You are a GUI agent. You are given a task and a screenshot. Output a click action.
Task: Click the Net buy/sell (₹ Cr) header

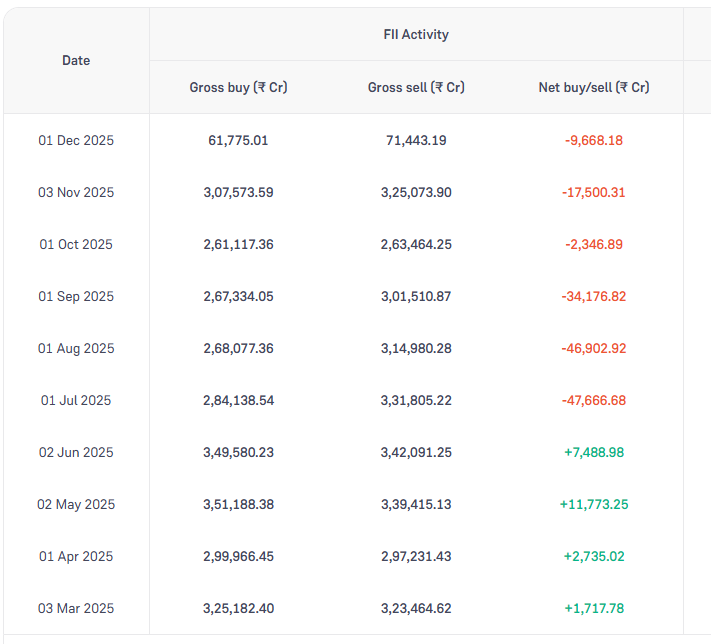point(593,87)
